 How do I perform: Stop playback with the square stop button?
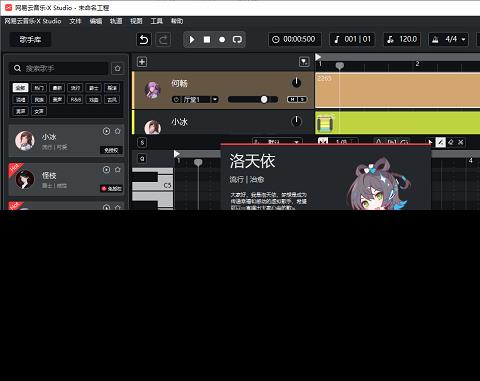pyautogui.click(x=207, y=40)
